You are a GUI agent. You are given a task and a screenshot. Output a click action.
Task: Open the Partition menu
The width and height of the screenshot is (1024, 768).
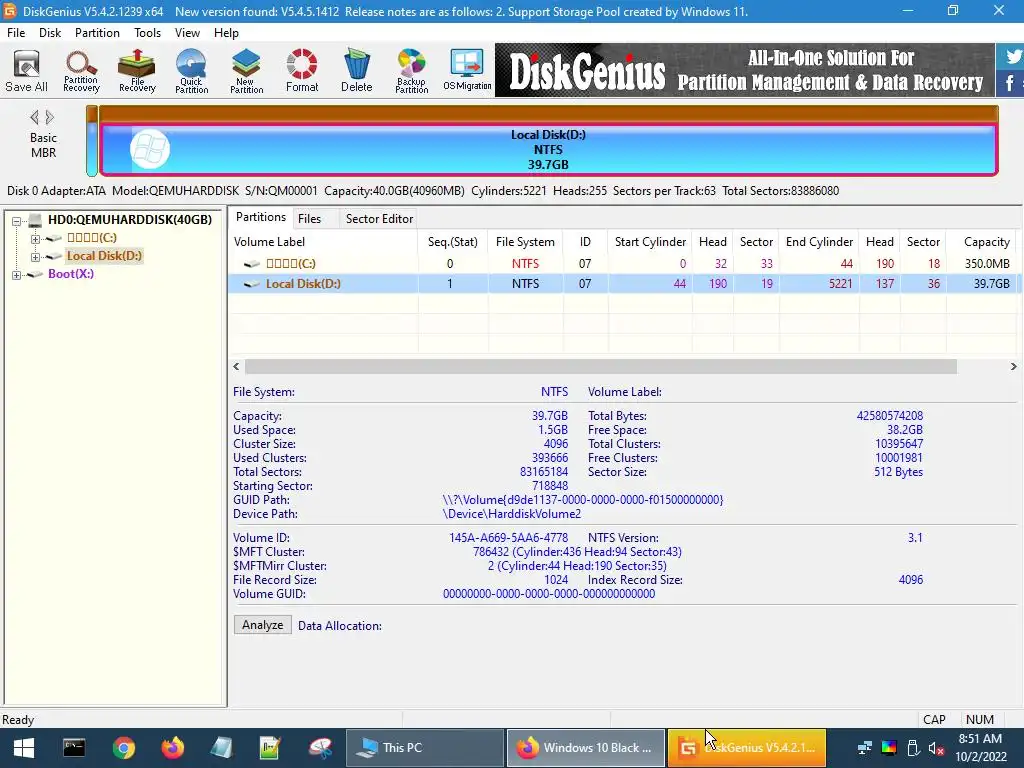click(x=97, y=33)
